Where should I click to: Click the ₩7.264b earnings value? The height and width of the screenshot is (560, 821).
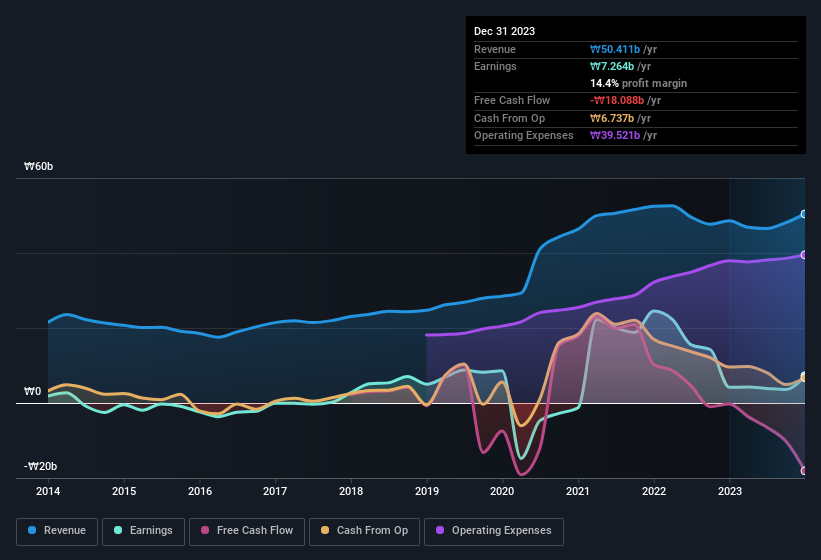point(612,66)
